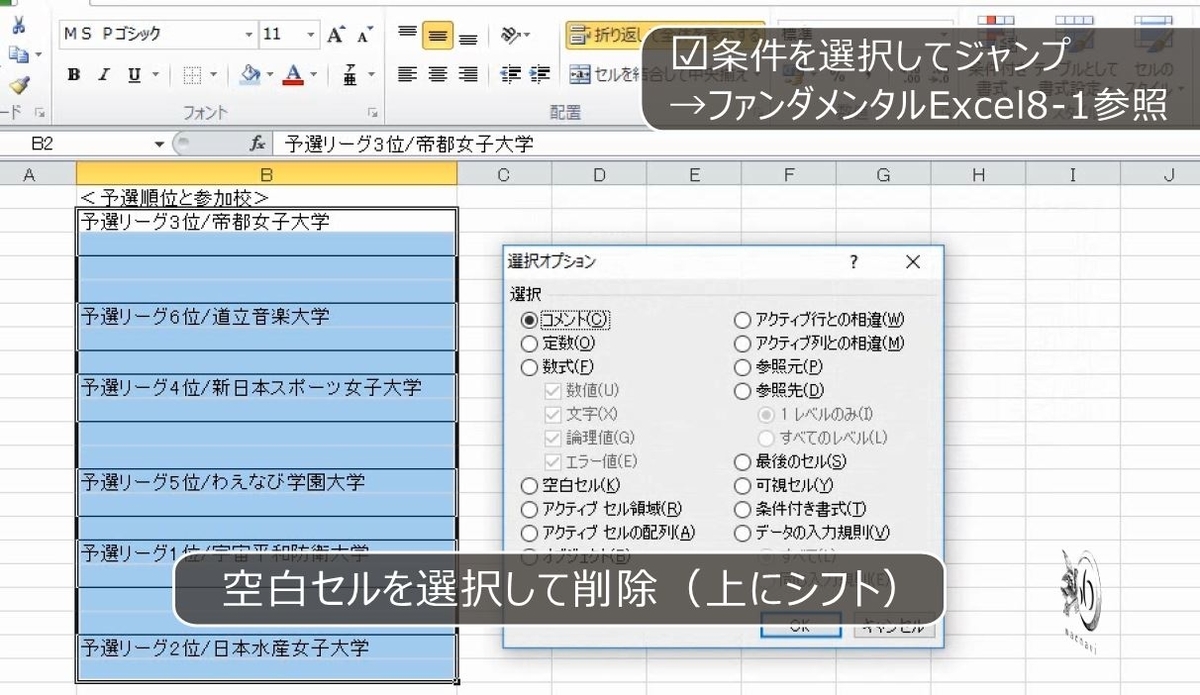This screenshot has height=695, width=1200.
Task: Click the fx Insert Function icon
Action: tap(257, 144)
